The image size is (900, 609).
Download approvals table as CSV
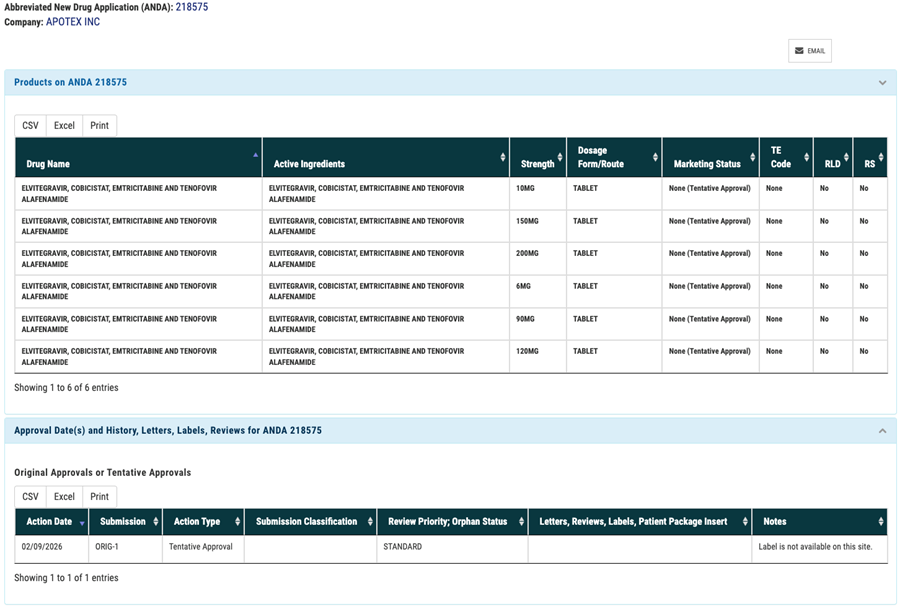click(31, 497)
